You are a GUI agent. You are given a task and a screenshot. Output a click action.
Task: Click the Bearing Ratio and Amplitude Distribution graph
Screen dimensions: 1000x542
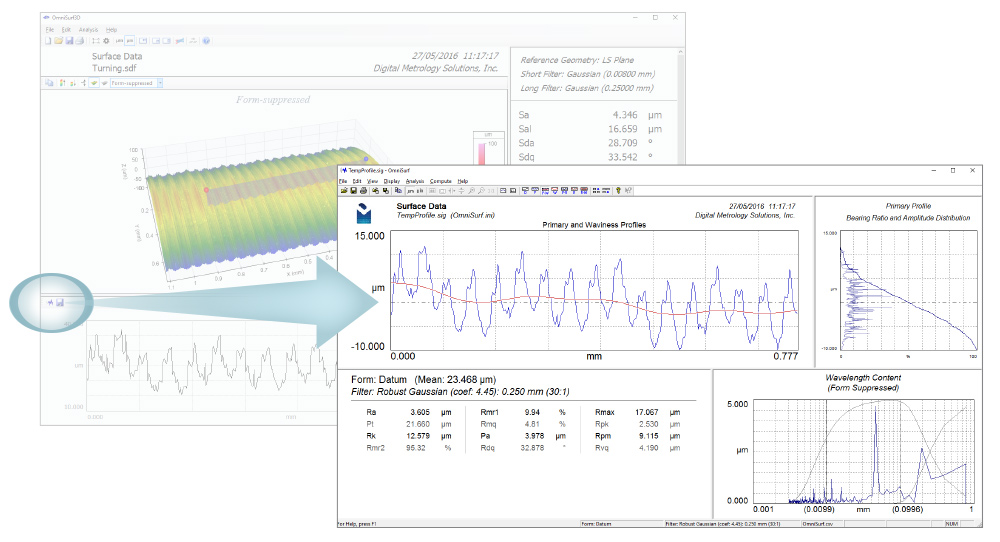pyautogui.click(x=908, y=290)
